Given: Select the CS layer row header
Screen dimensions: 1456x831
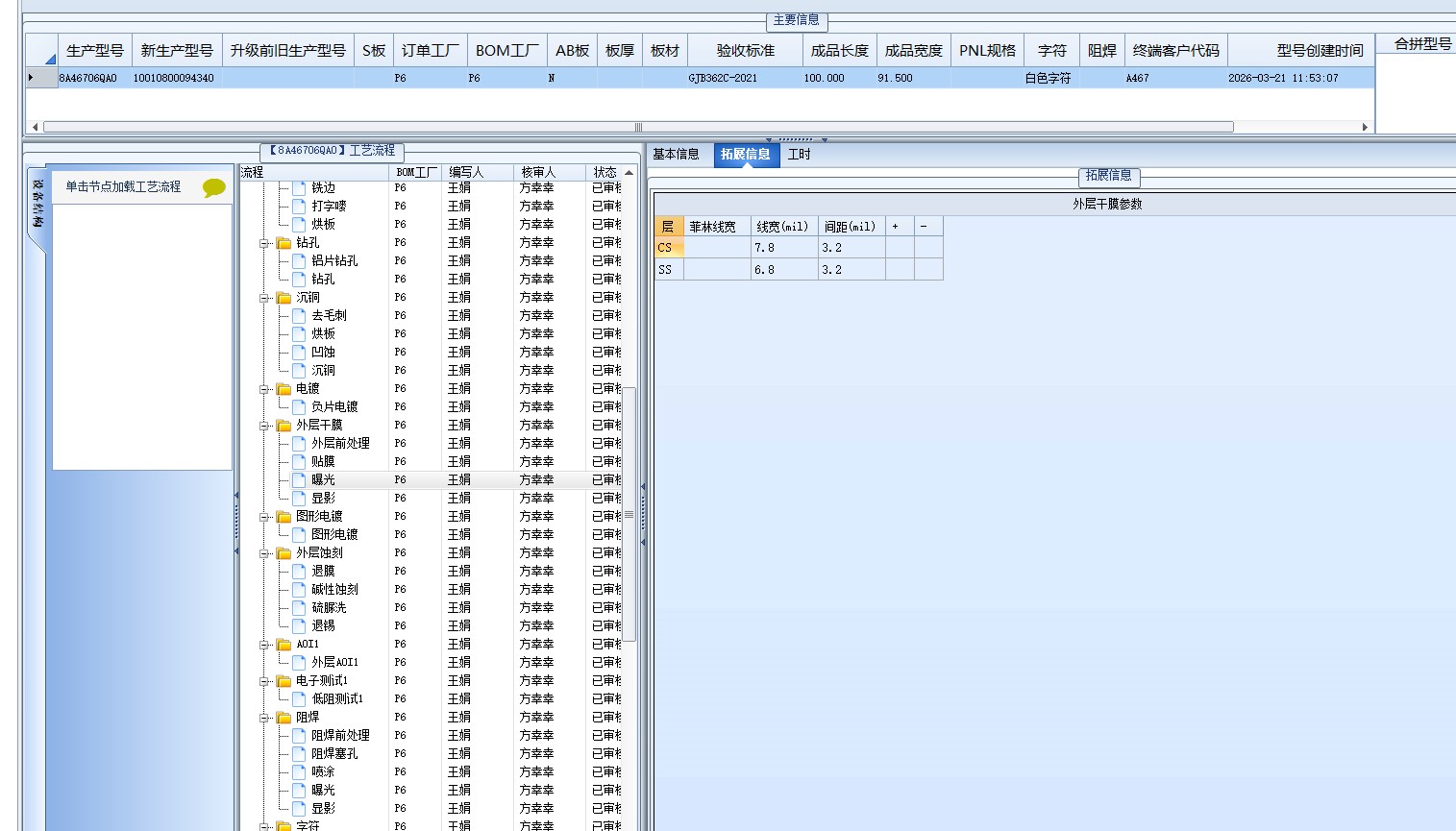Looking at the screenshot, I should [x=668, y=248].
